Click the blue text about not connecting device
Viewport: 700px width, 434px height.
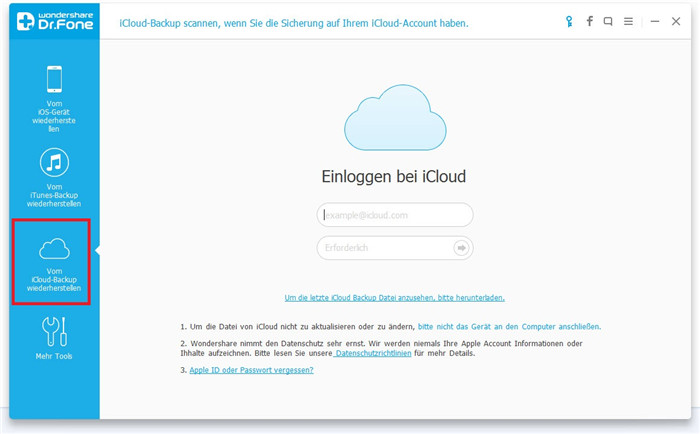[509, 327]
